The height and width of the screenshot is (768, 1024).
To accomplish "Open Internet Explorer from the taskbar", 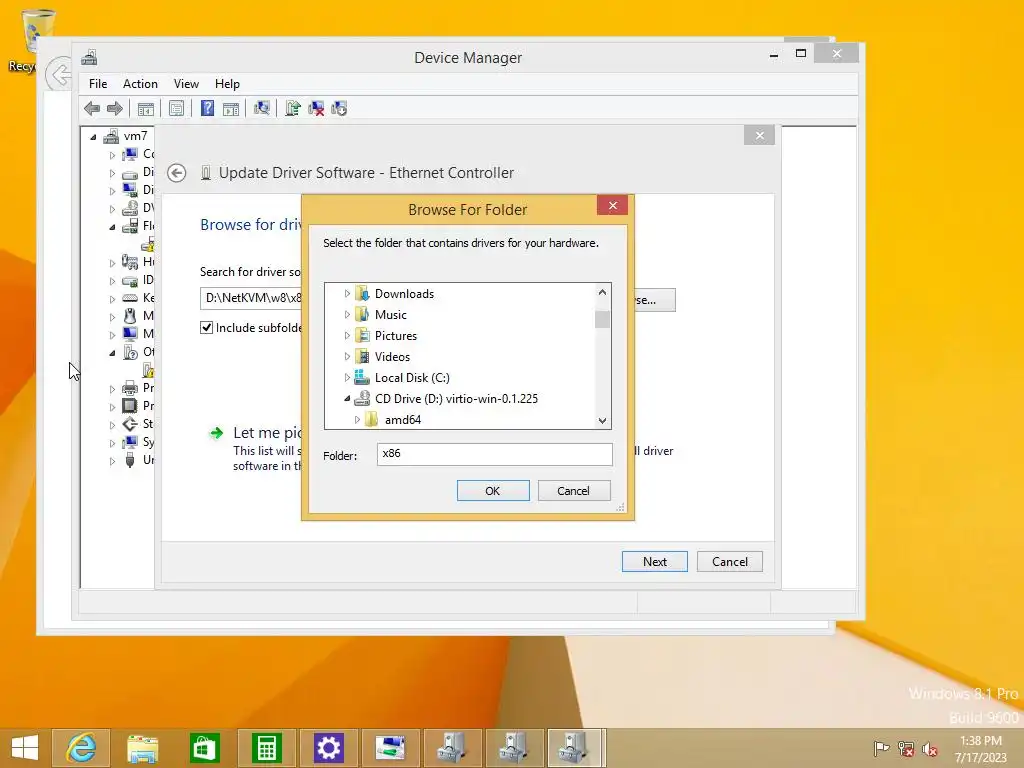I will pos(81,748).
